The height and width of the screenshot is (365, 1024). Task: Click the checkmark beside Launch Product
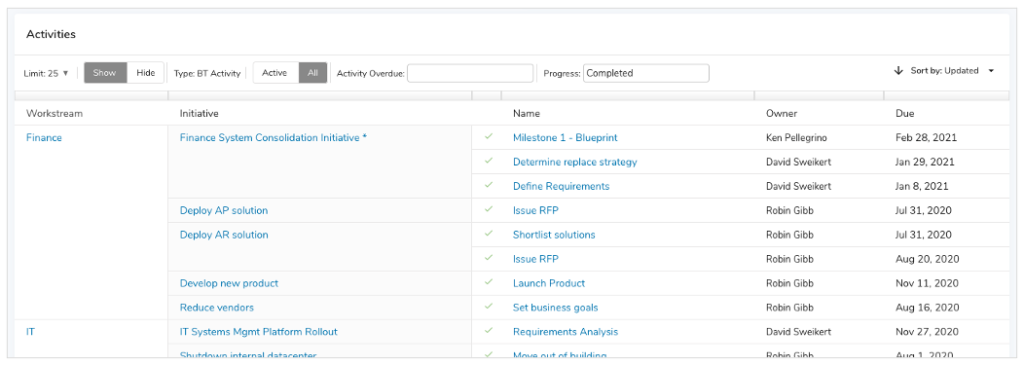point(488,283)
